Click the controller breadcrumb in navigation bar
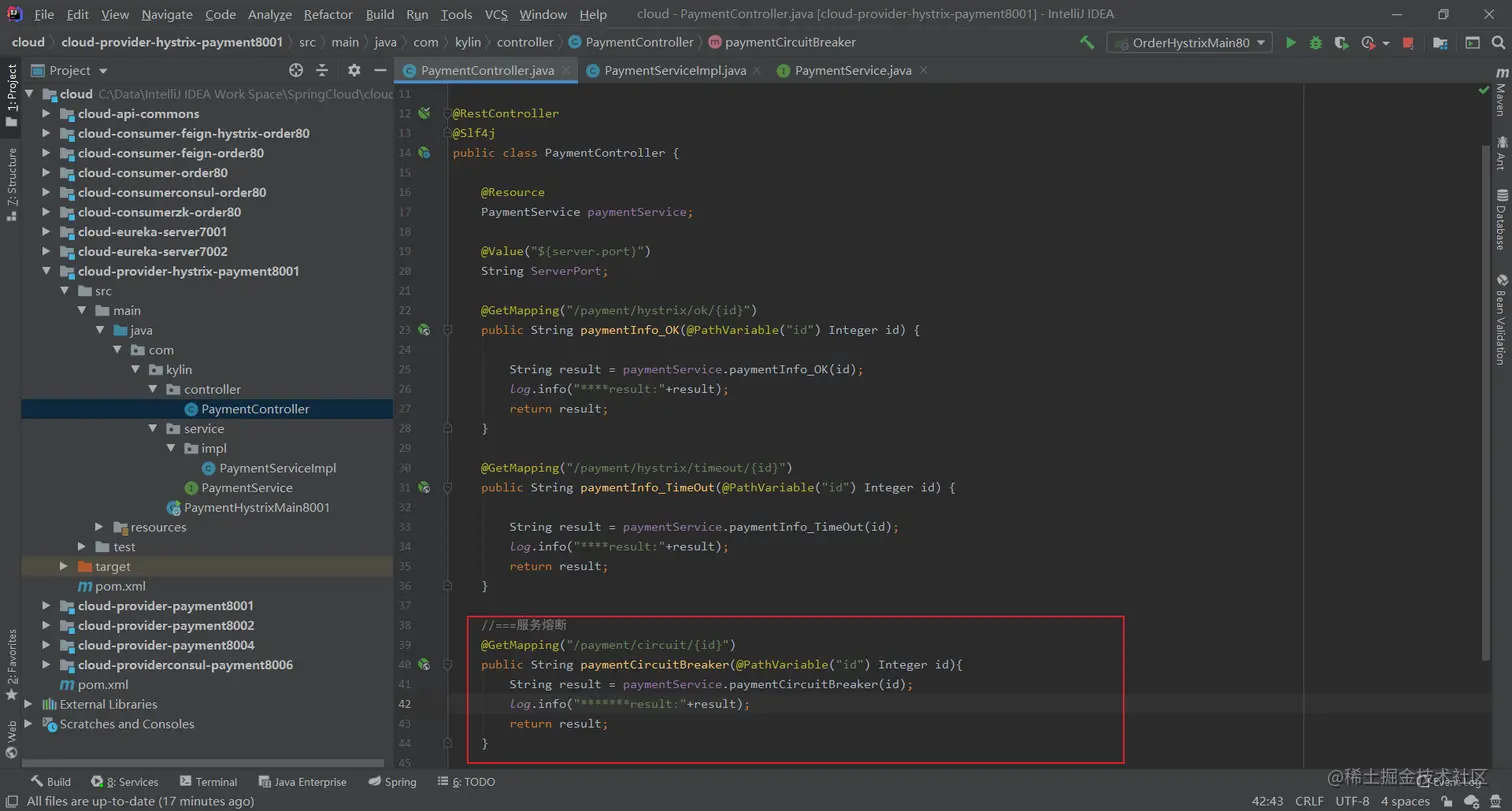This screenshot has height=811, width=1512. (525, 42)
